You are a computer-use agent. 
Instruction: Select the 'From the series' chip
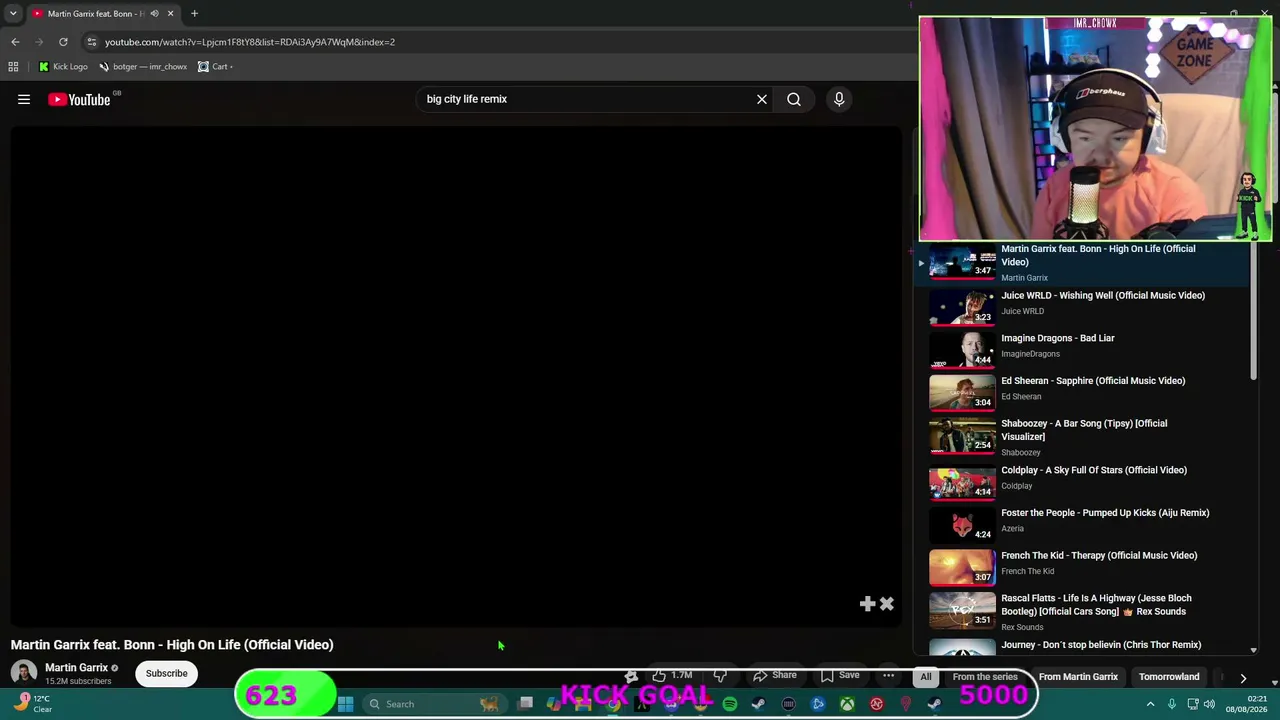[985, 677]
